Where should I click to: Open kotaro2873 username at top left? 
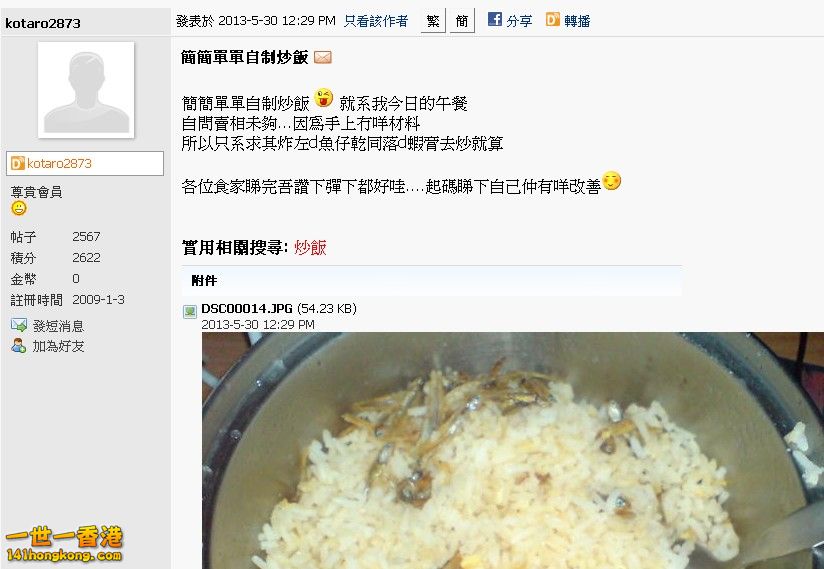[x=43, y=23]
